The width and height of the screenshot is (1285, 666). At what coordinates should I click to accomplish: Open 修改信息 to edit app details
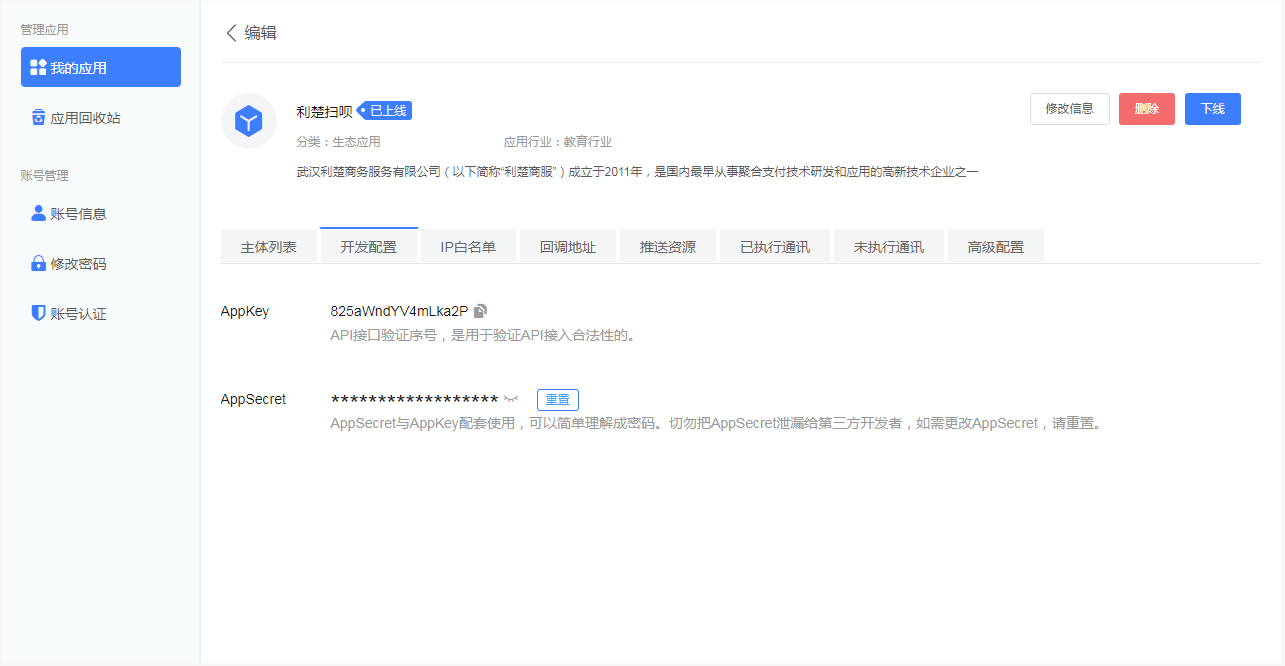(1069, 109)
